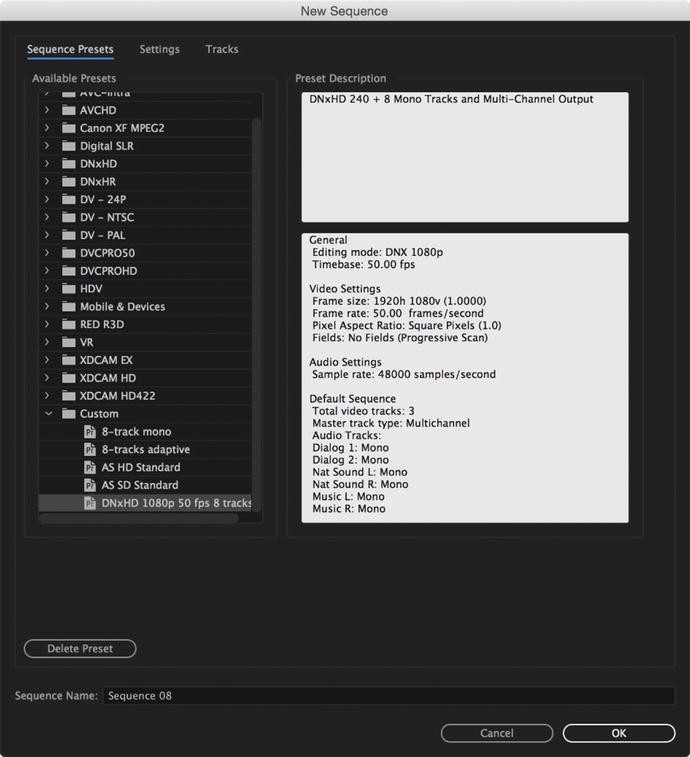Screen dimensions: 690x757
Task: Select the AS HD Standard preset
Action: point(145,467)
